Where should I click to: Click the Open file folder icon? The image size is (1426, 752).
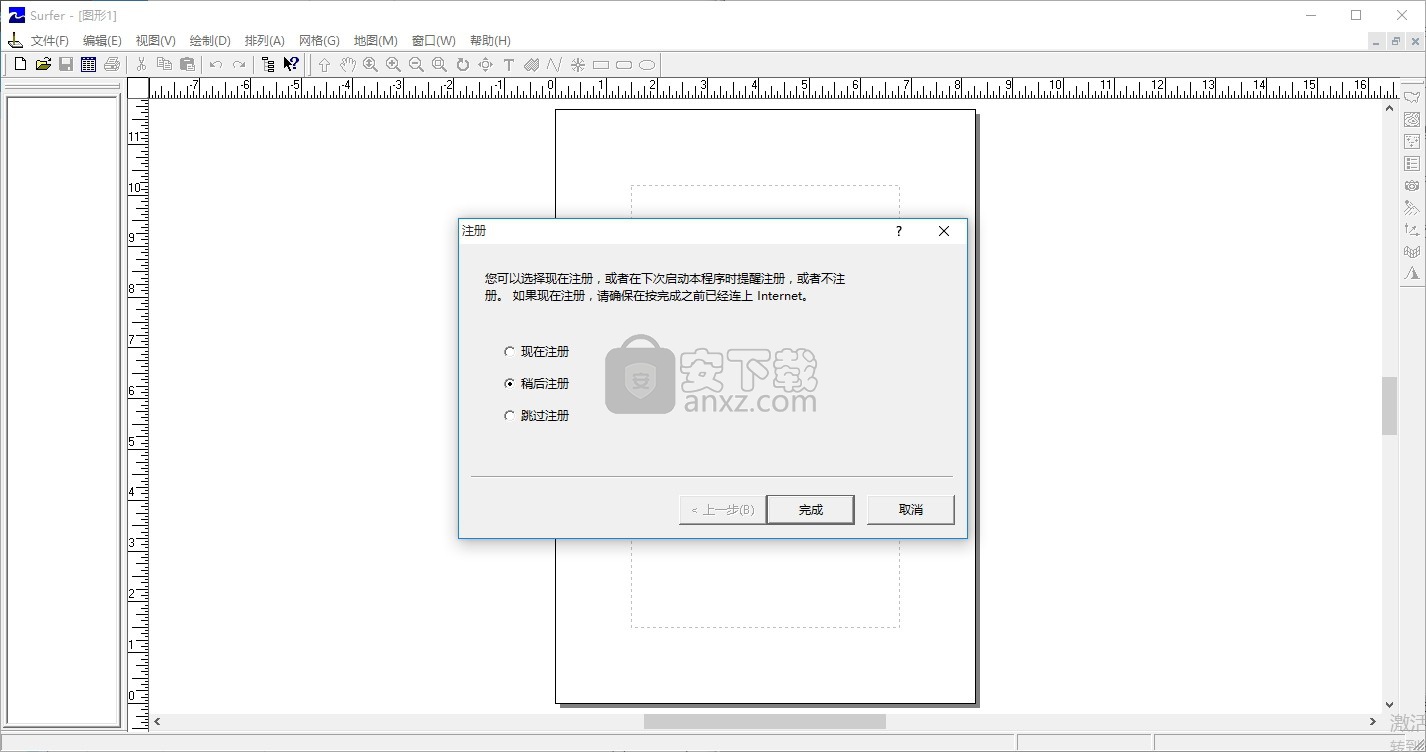click(x=43, y=64)
